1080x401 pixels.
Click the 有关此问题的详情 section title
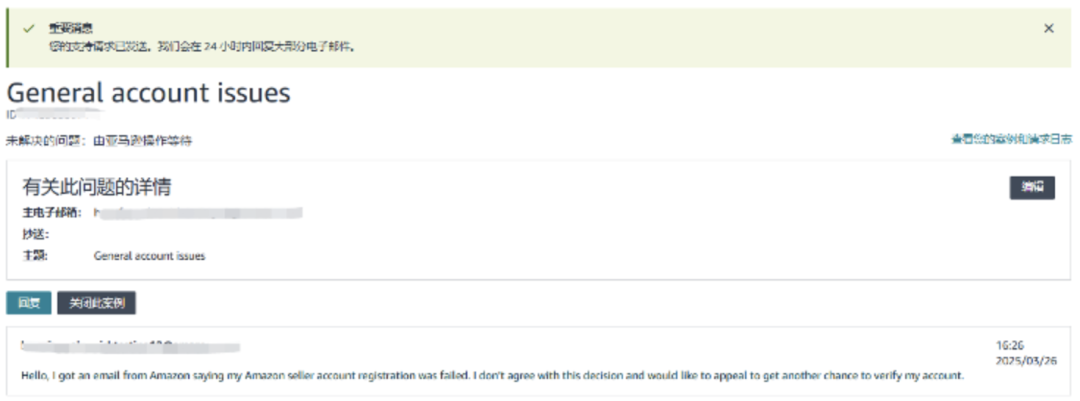pos(97,187)
